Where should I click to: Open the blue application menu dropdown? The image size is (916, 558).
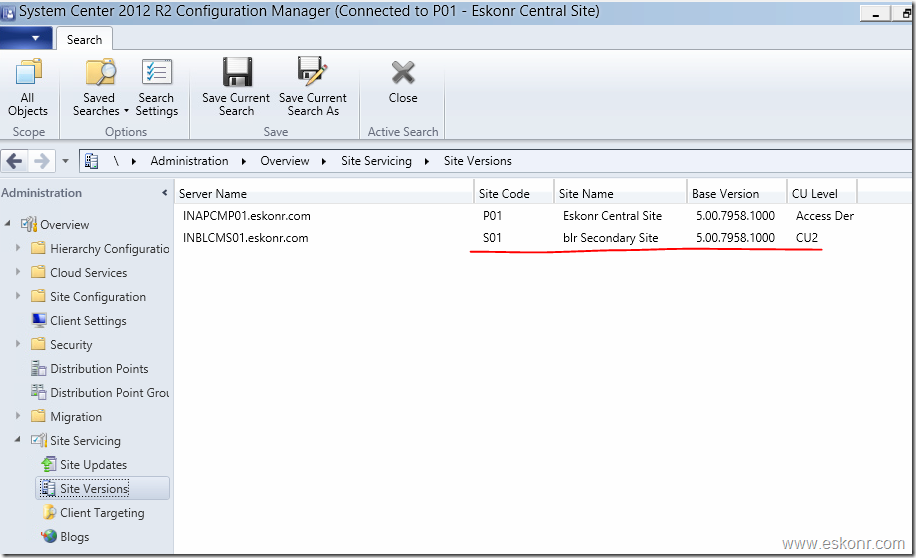[26, 39]
